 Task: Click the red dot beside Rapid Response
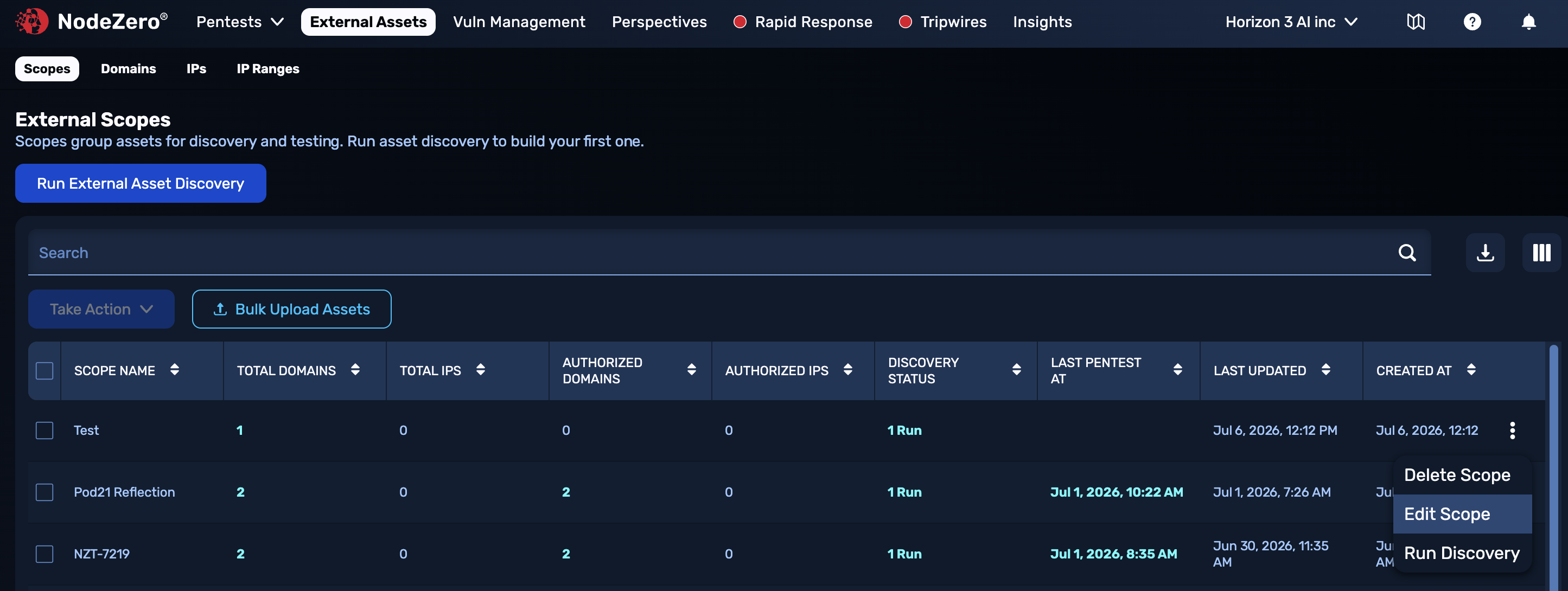(x=740, y=22)
